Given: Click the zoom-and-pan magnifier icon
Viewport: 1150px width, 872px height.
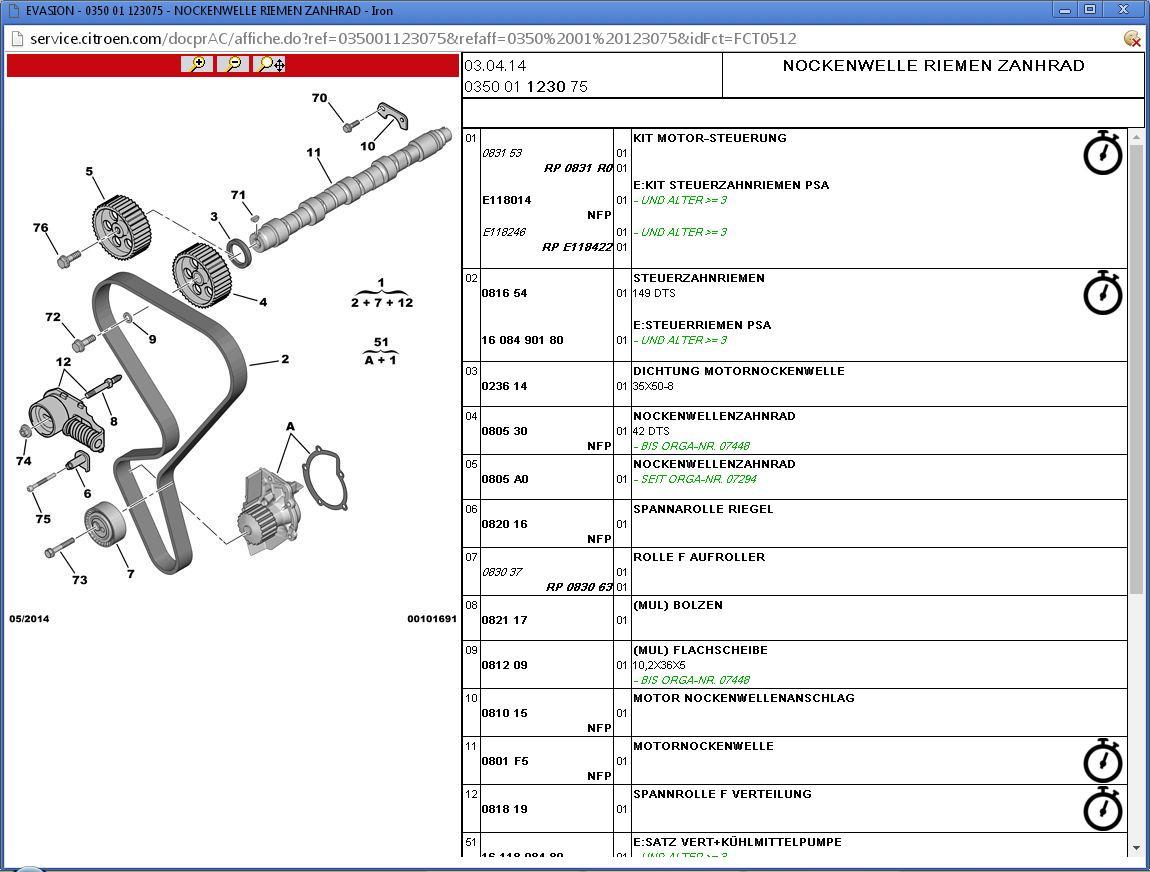Looking at the screenshot, I should point(270,65).
